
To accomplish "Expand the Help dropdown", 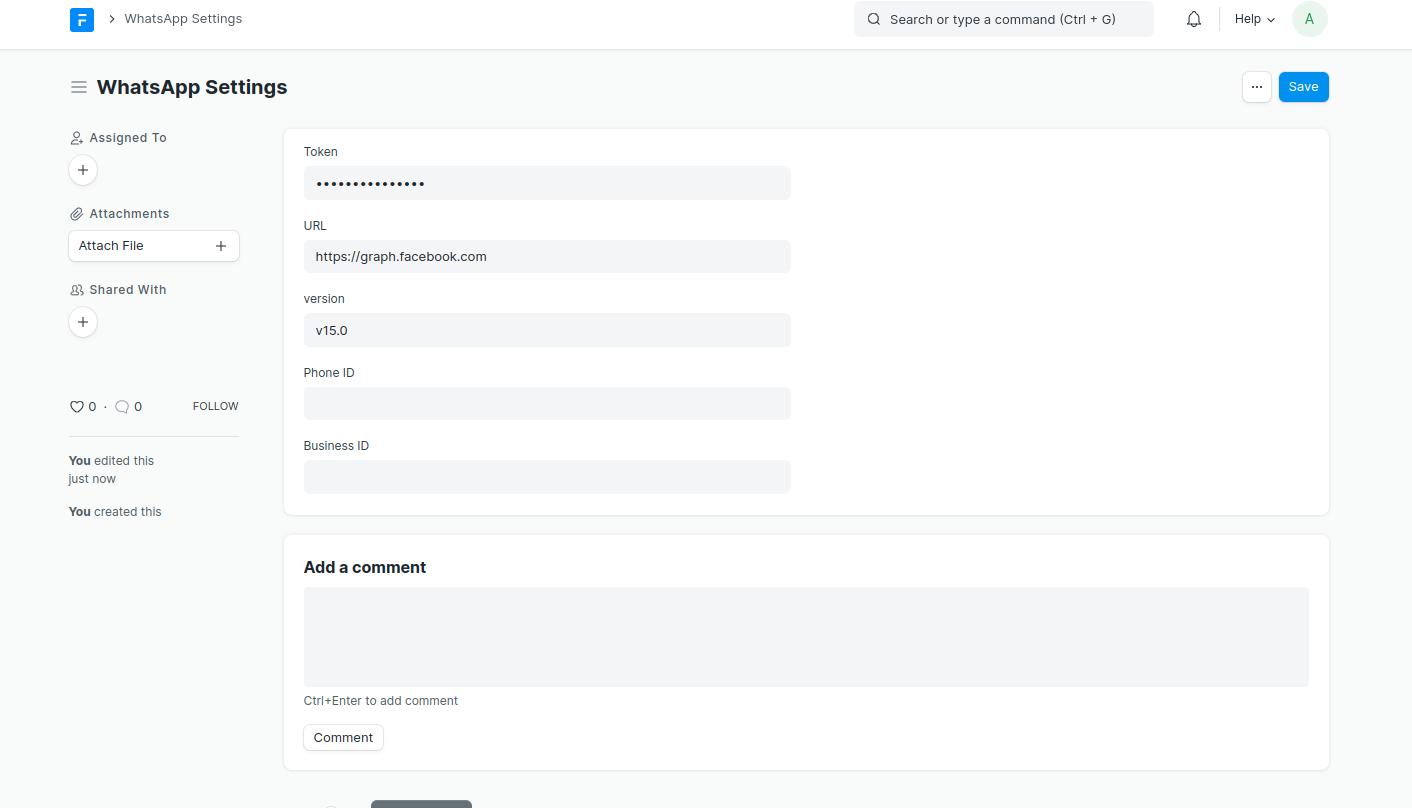I will tap(1255, 19).
